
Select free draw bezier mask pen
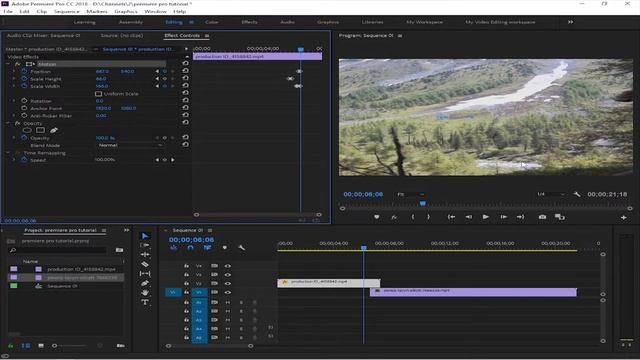(54, 130)
